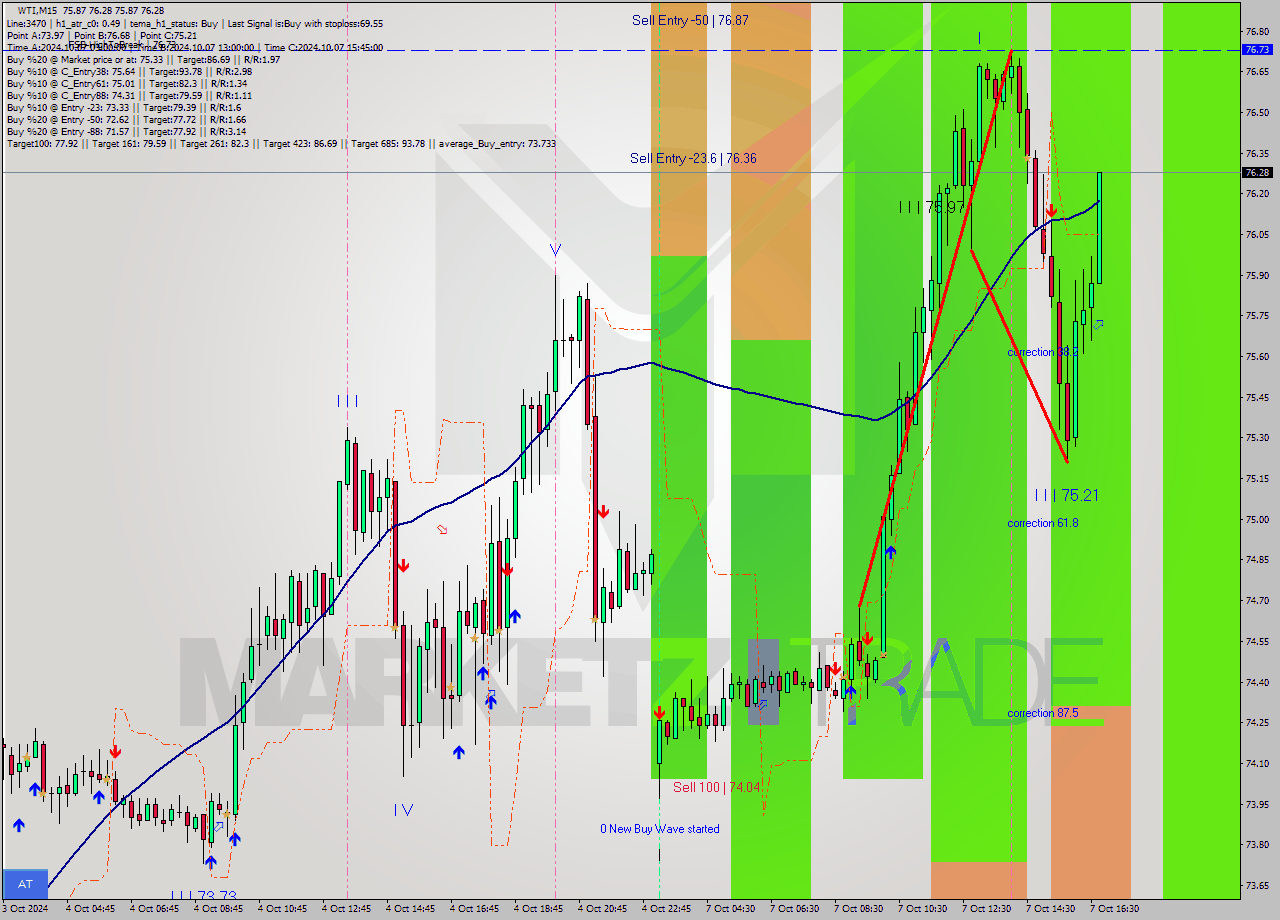The height and width of the screenshot is (920, 1280).
Task: Click the Target100: 77.92 summary line
Action: pyautogui.click(x=281, y=144)
